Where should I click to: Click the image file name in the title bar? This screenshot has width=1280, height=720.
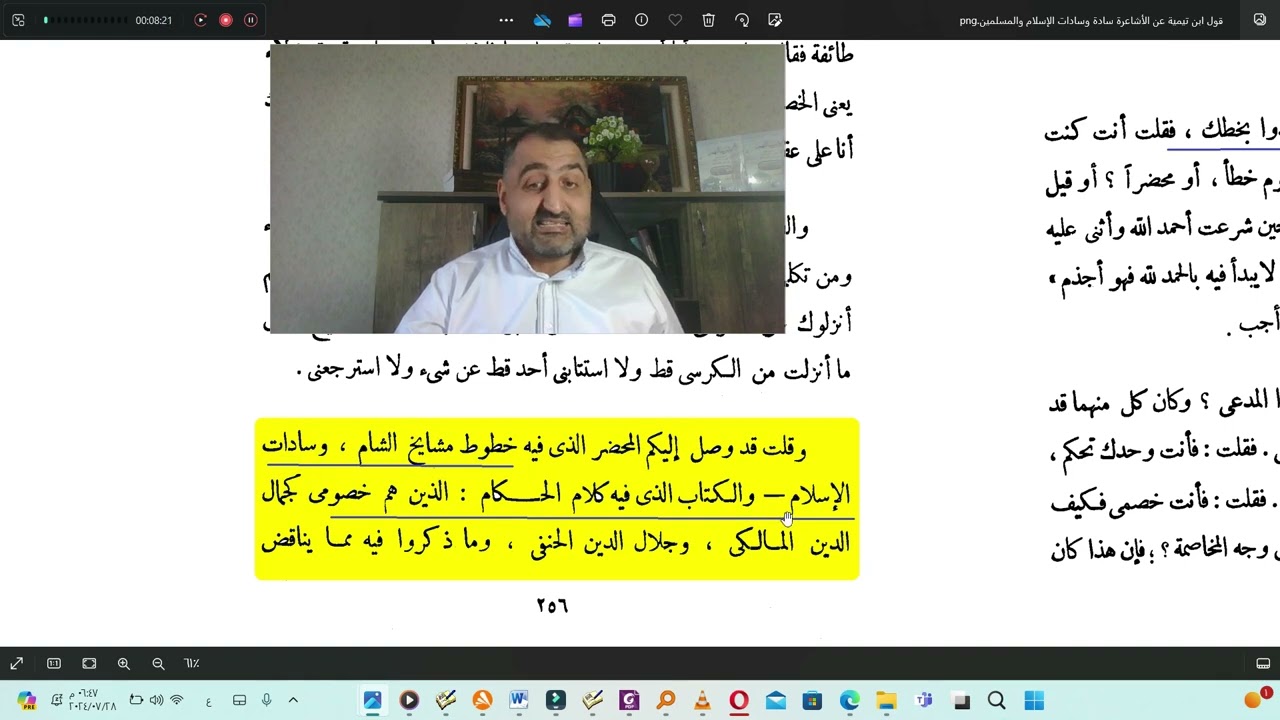tap(1091, 20)
